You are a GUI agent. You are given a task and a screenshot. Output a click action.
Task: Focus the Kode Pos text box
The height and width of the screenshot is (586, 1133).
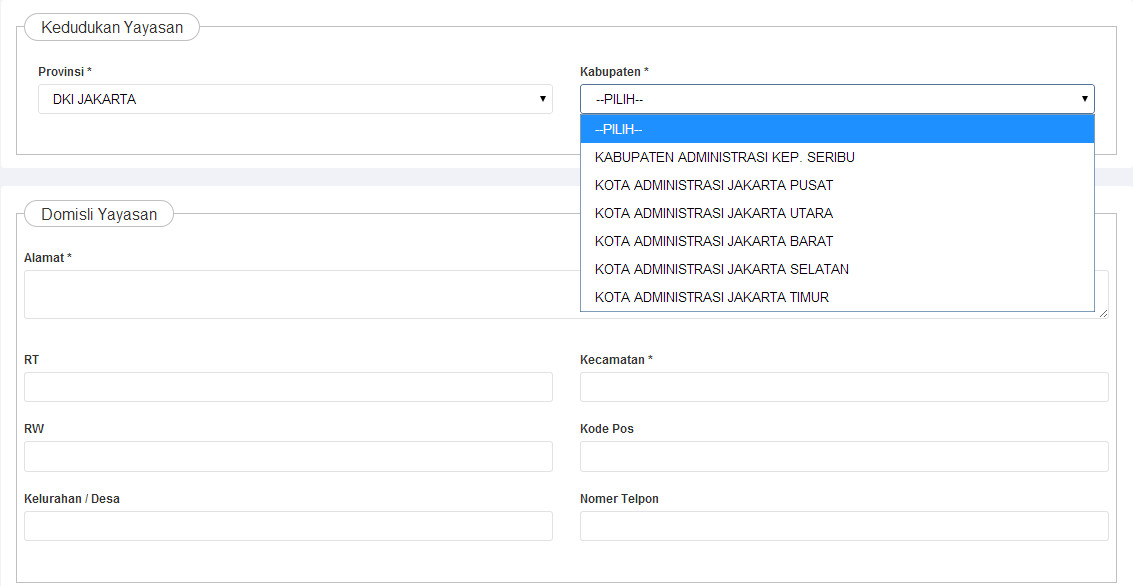point(843,456)
